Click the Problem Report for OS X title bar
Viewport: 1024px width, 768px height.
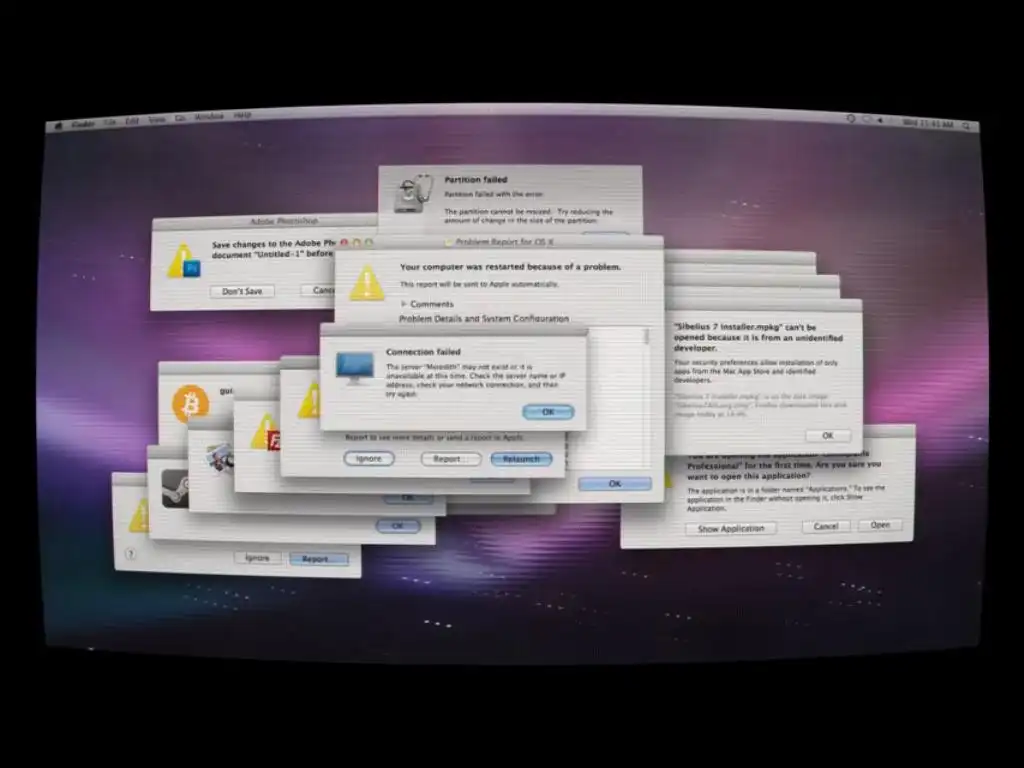499,242
